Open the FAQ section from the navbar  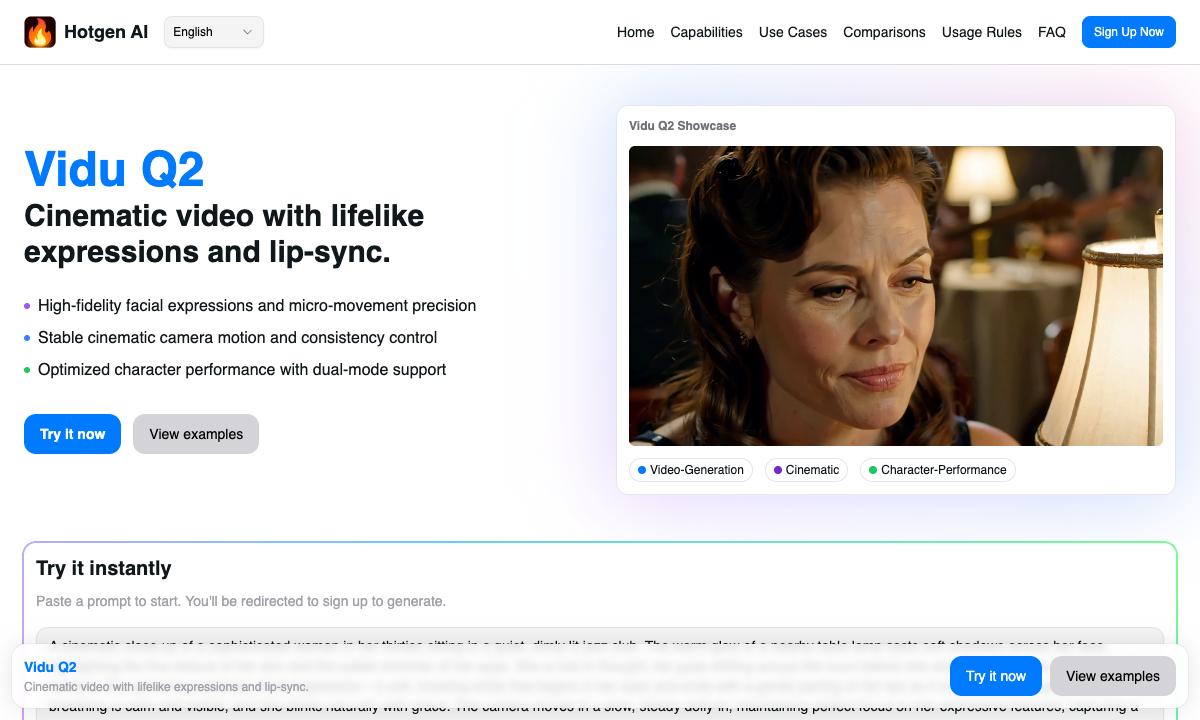[1052, 32]
